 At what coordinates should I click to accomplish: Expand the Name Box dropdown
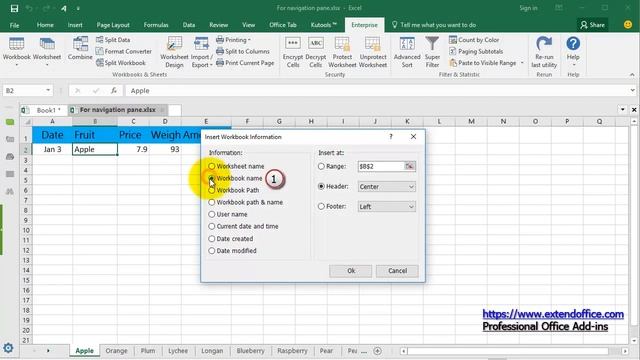(48, 90)
